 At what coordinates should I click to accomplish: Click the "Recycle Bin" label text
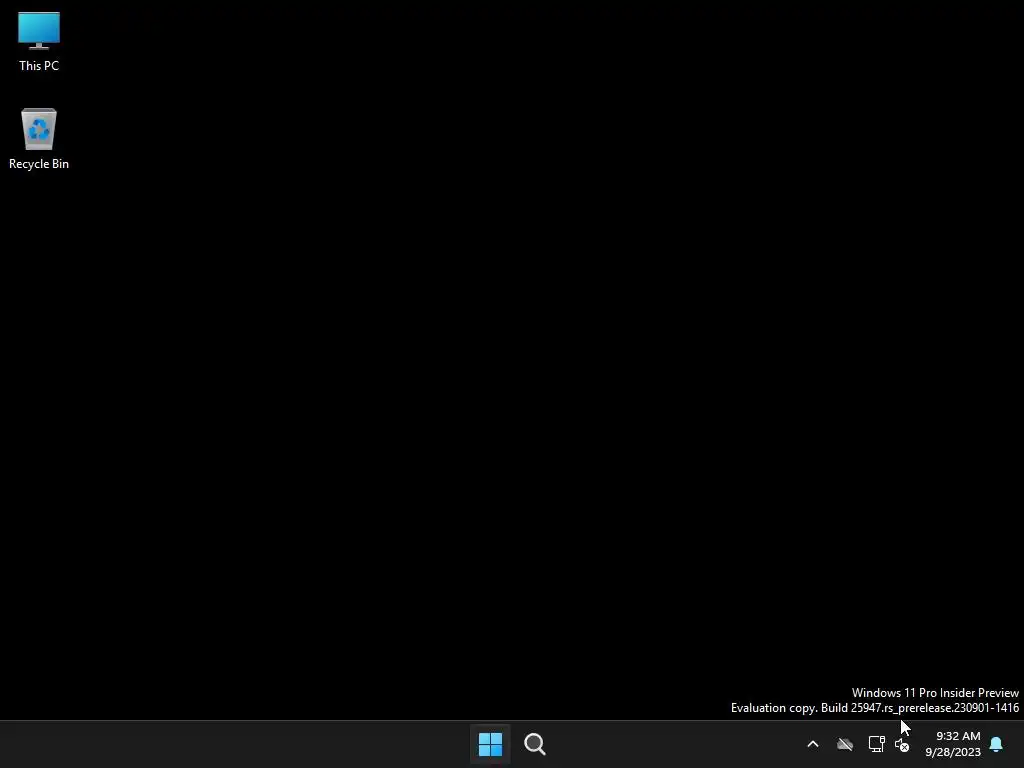39,164
